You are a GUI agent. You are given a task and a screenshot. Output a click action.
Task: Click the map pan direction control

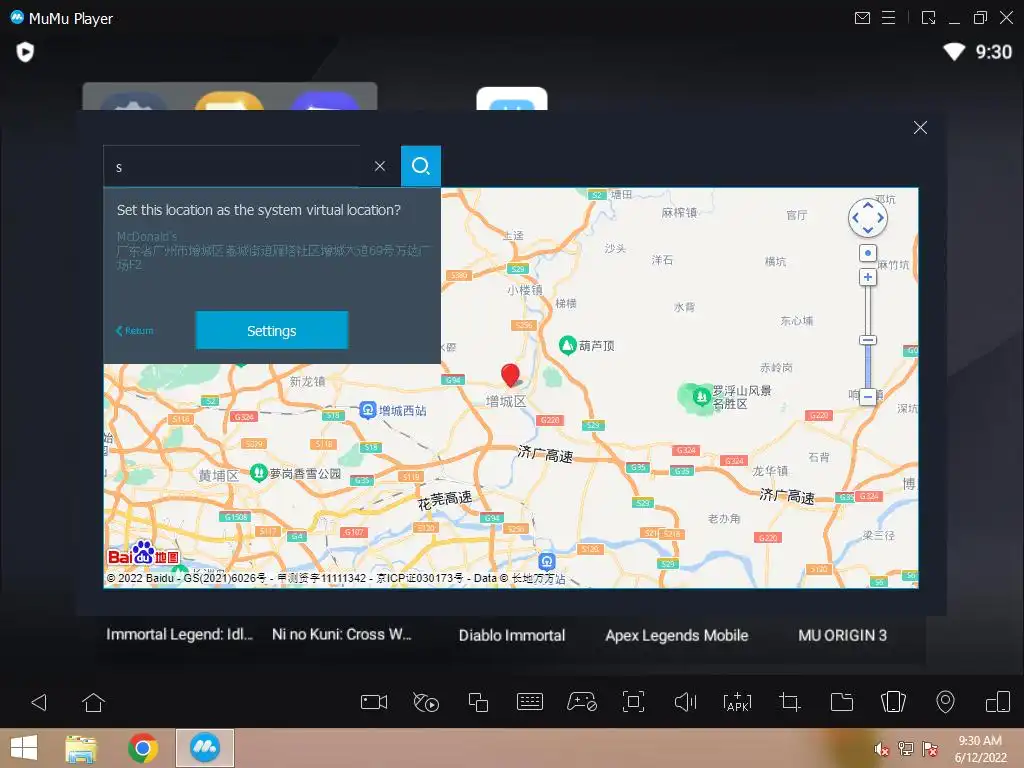click(867, 217)
